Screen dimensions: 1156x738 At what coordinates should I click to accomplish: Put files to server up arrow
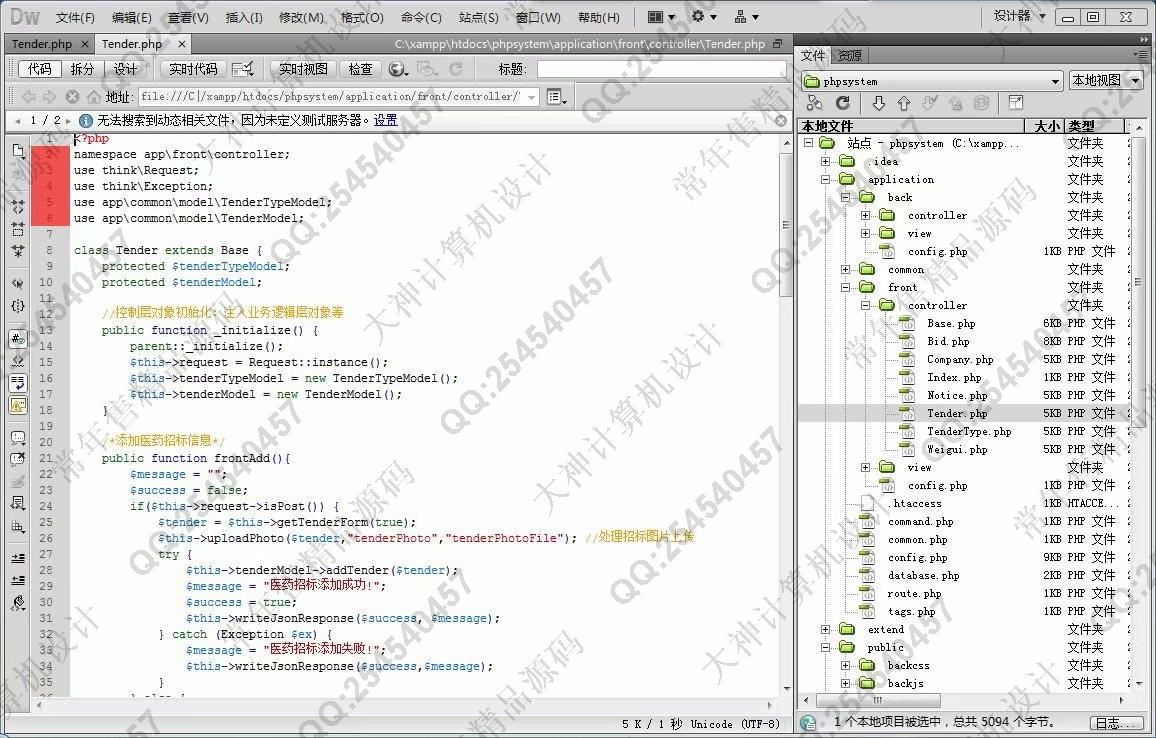[904, 103]
